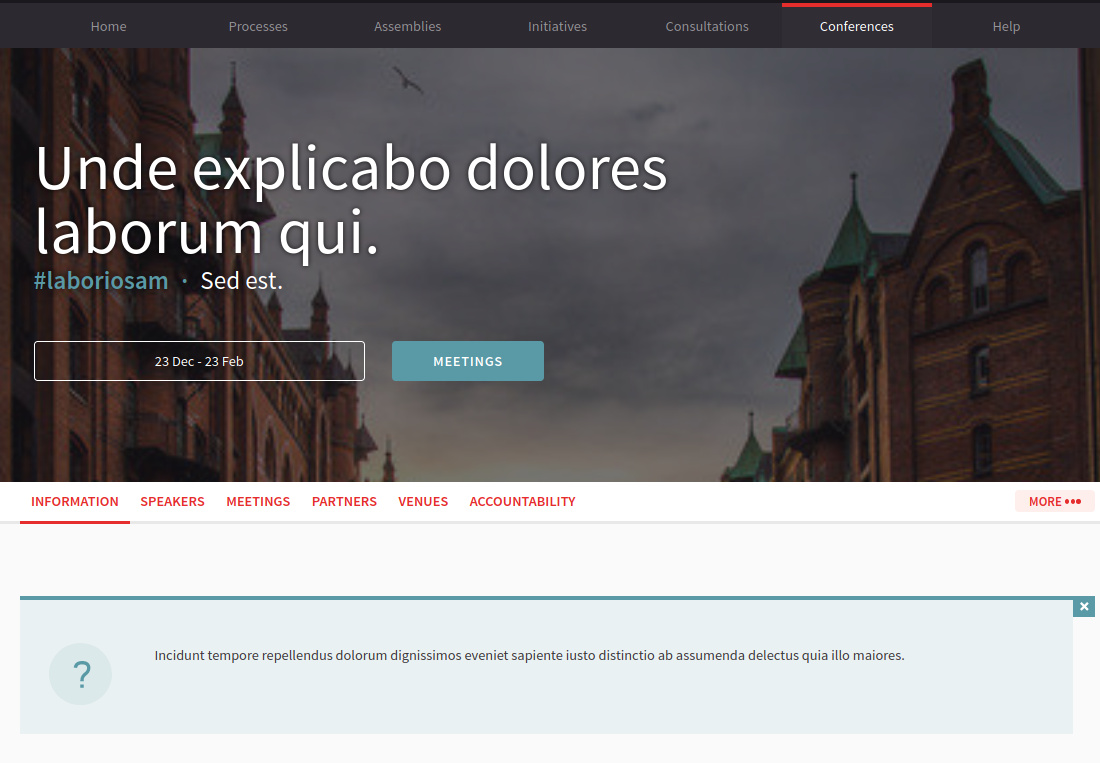The height and width of the screenshot is (763, 1100).
Task: Click the question mark help icon
Action: (x=80, y=674)
